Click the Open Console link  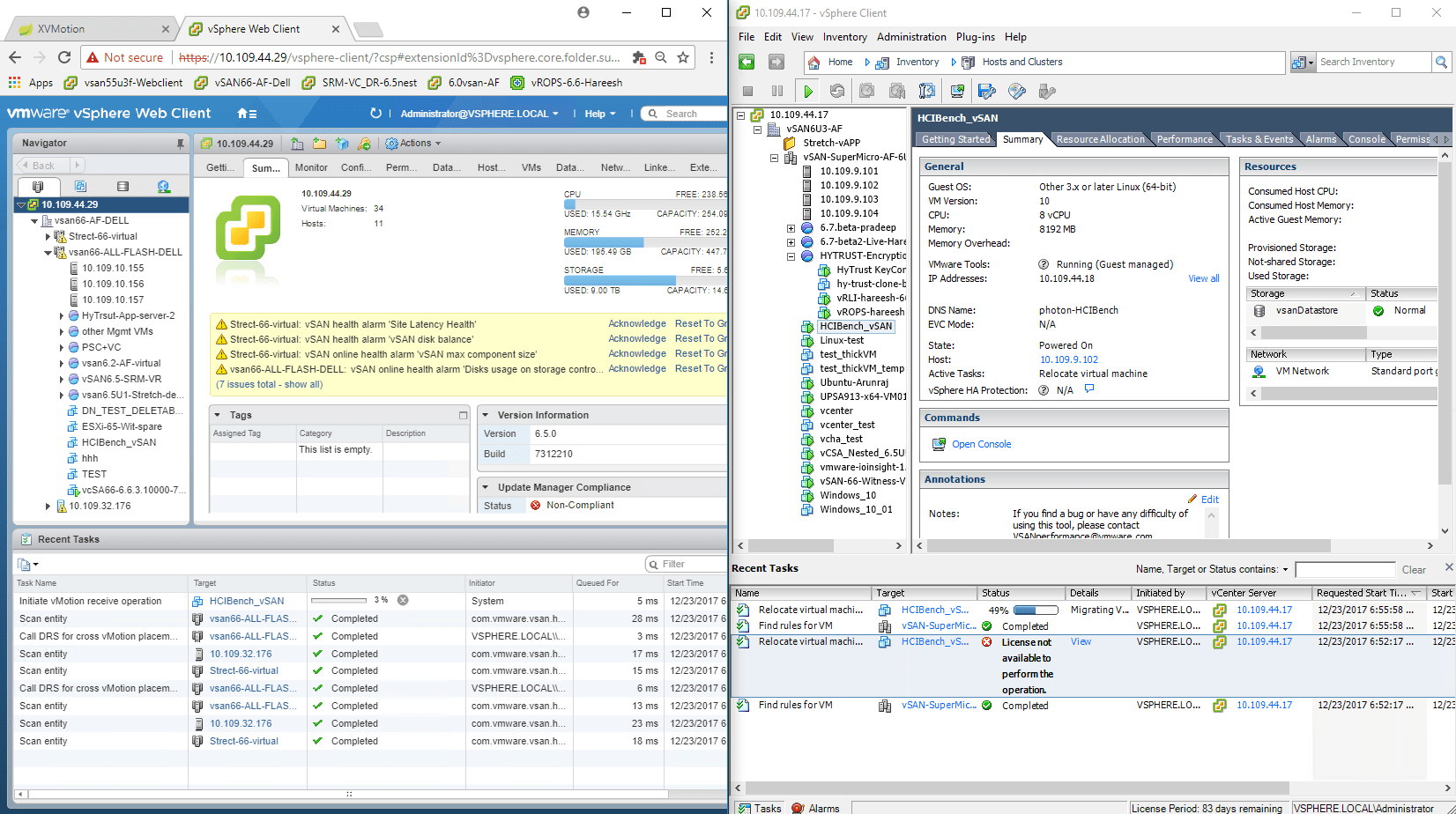coord(981,444)
